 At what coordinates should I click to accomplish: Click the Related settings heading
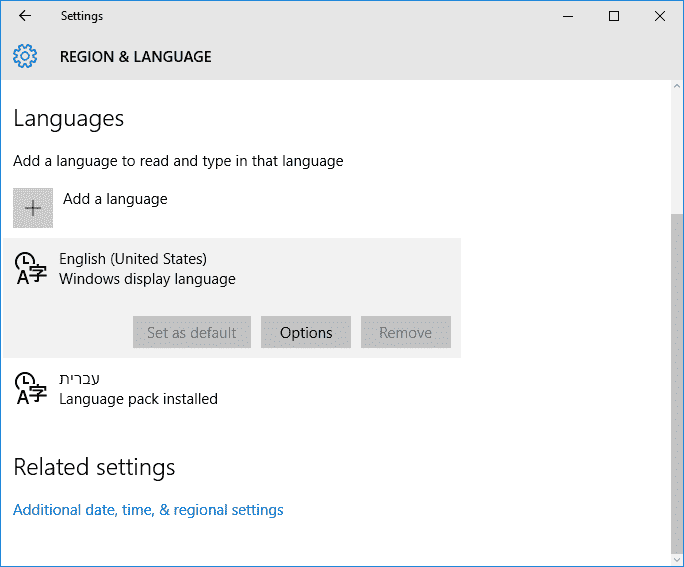click(x=94, y=468)
